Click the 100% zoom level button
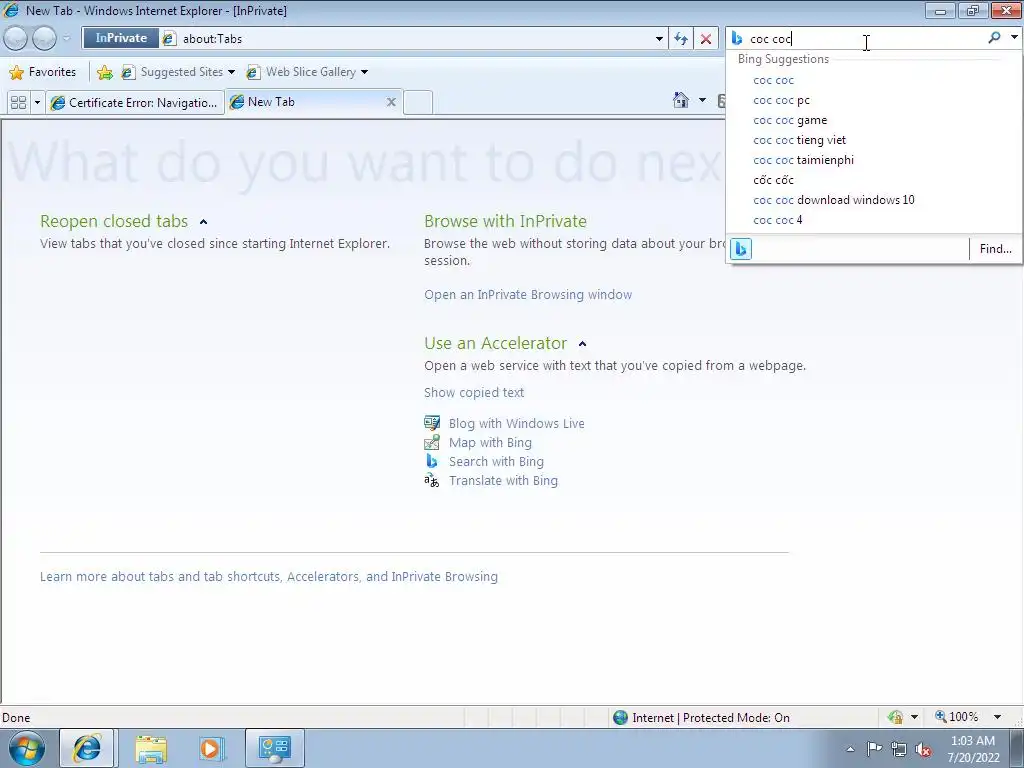This screenshot has height=768, width=1024. 957,717
